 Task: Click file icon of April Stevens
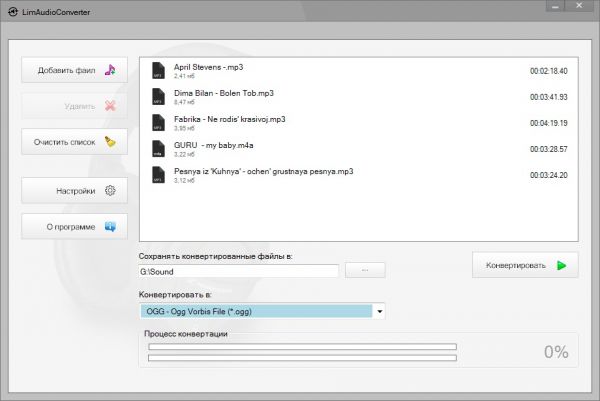pos(158,71)
